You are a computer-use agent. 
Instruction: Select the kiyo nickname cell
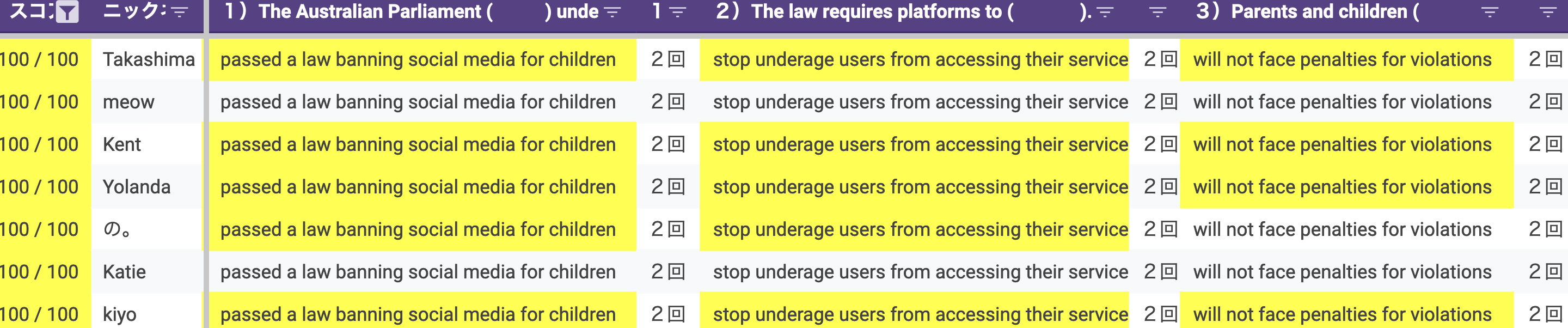pyautogui.click(x=119, y=314)
